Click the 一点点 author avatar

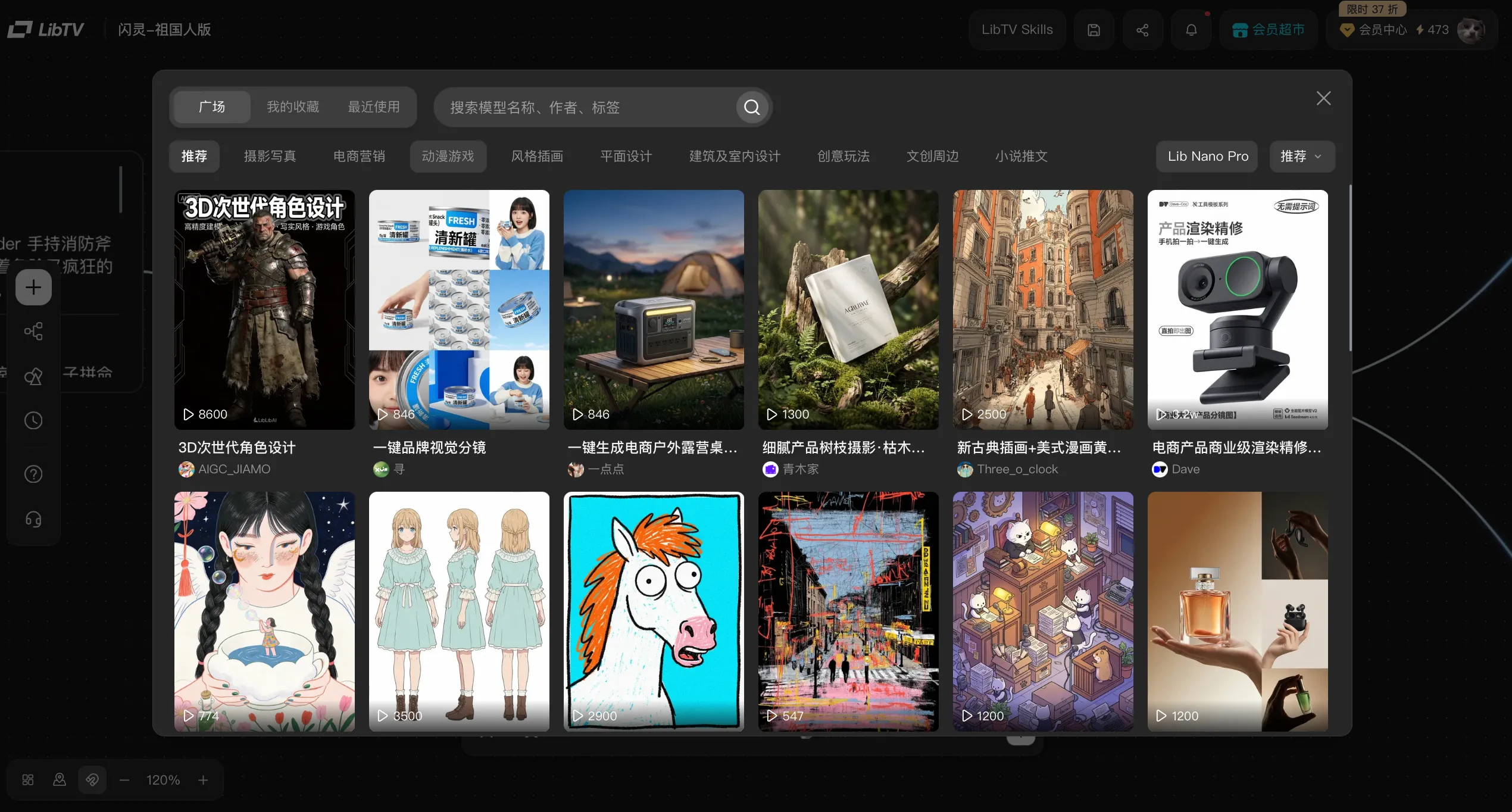(576, 469)
